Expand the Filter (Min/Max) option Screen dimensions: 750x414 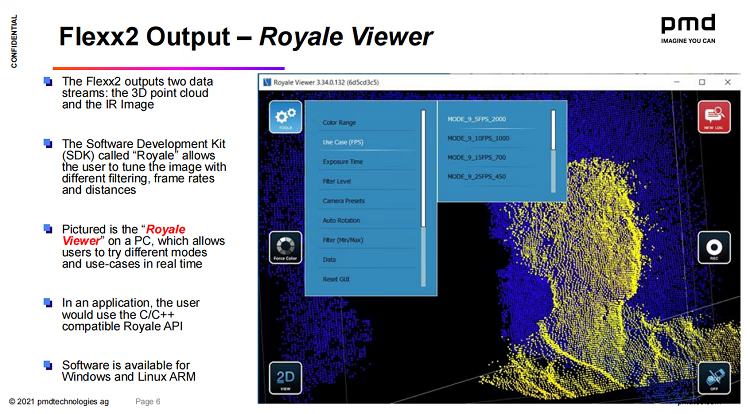pyautogui.click(x=342, y=239)
